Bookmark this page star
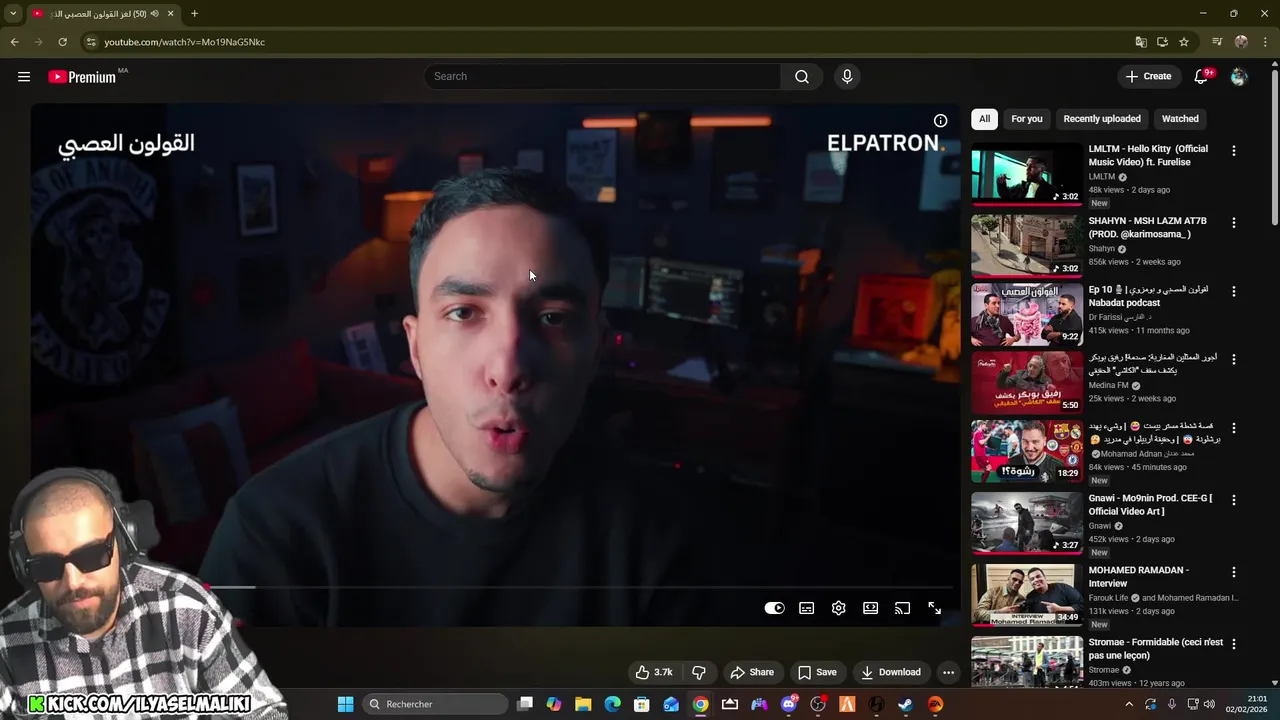1280x720 pixels. (x=1184, y=42)
